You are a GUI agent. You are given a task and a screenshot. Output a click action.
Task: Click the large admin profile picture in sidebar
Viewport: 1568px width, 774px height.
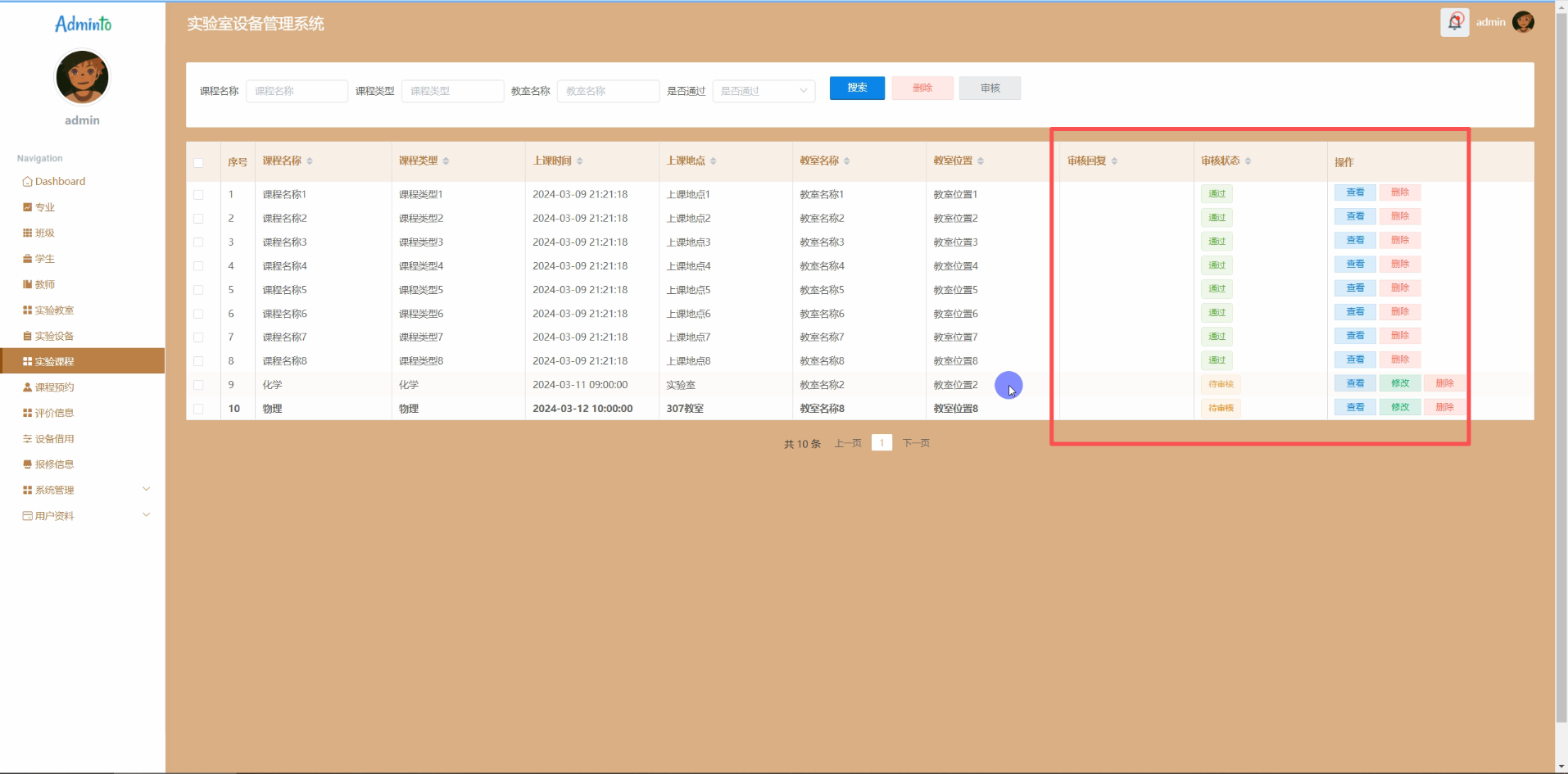(x=82, y=78)
